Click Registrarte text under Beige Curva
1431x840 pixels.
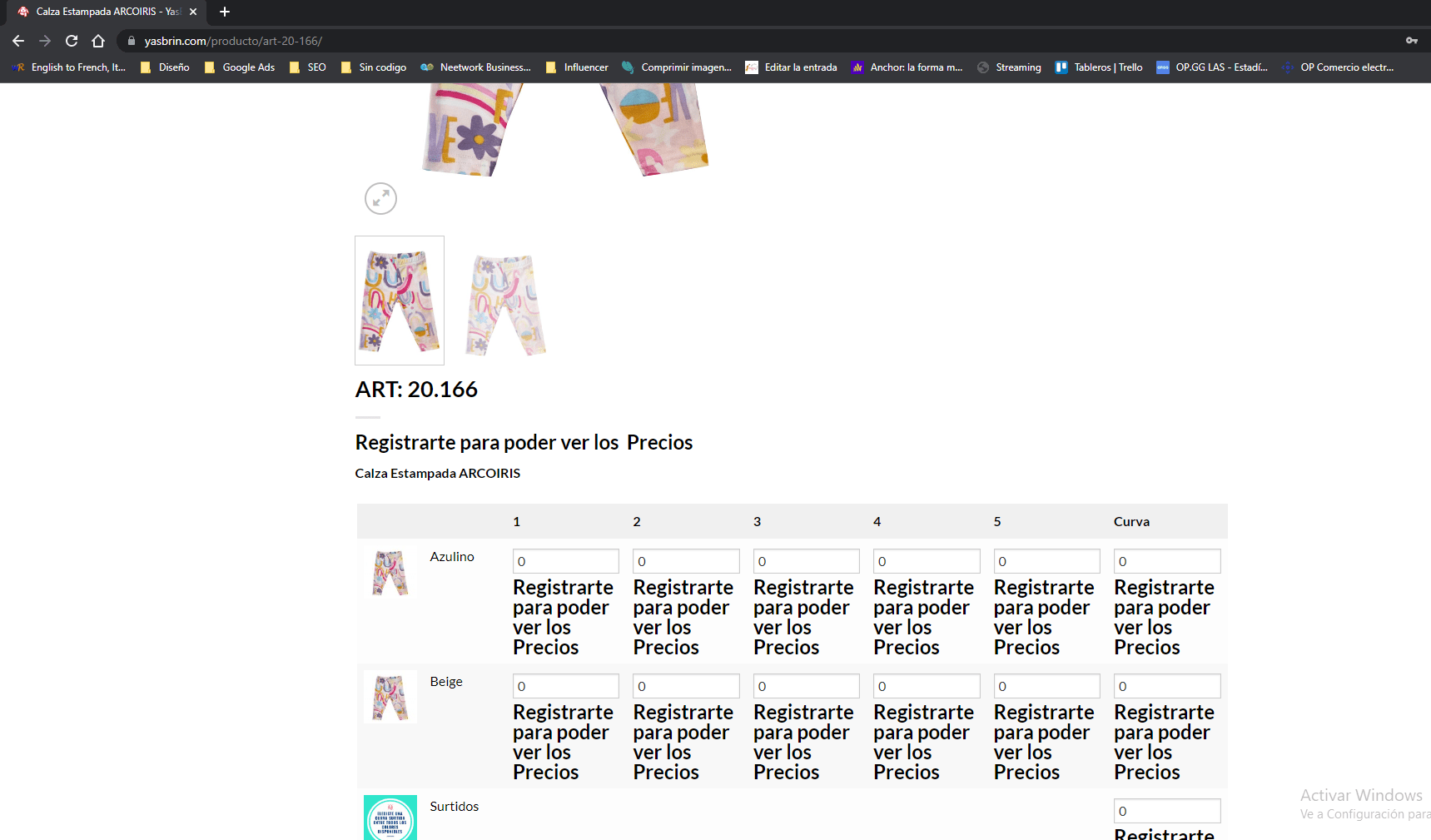1164,742
